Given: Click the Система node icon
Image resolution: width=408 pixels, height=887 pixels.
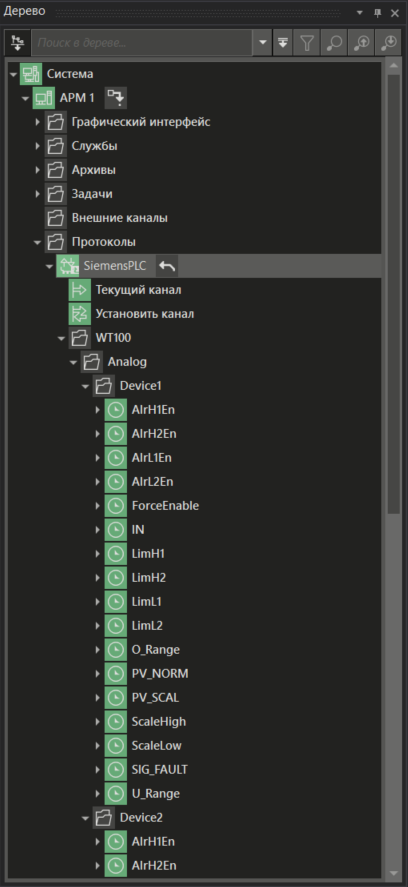Looking at the screenshot, I should pyautogui.click(x=31, y=74).
